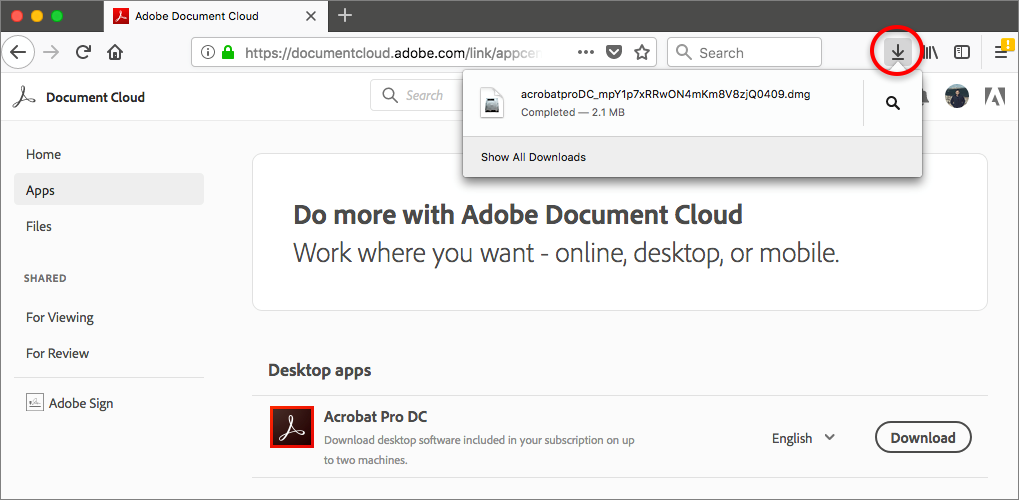Open a new tab with the plus button

pos(345,16)
